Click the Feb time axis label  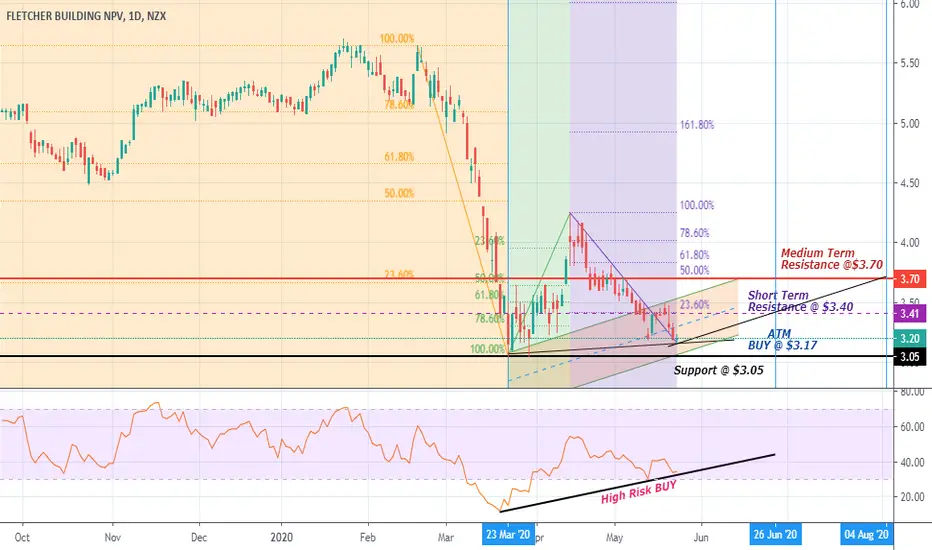pos(368,538)
